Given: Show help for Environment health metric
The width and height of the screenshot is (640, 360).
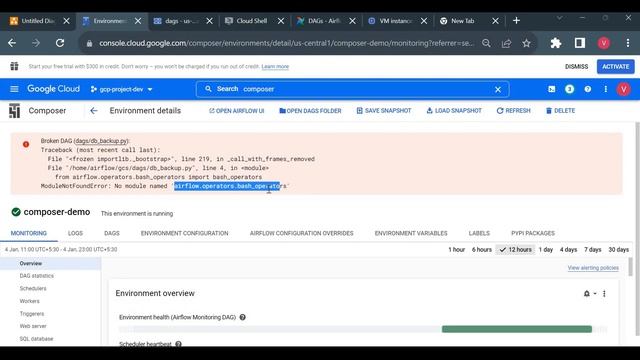Looking at the screenshot, I should (x=242, y=317).
